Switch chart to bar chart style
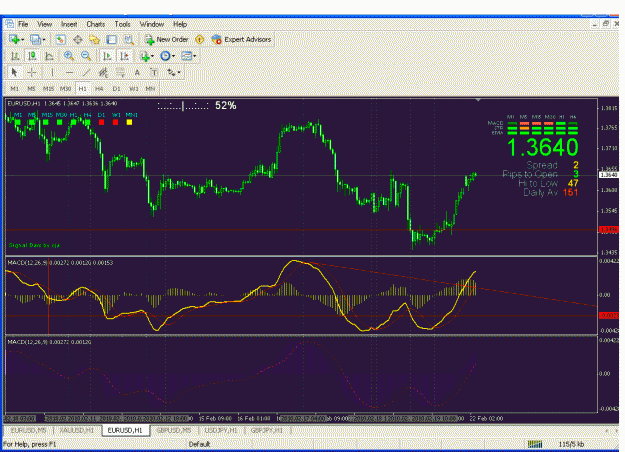 (x=15, y=56)
